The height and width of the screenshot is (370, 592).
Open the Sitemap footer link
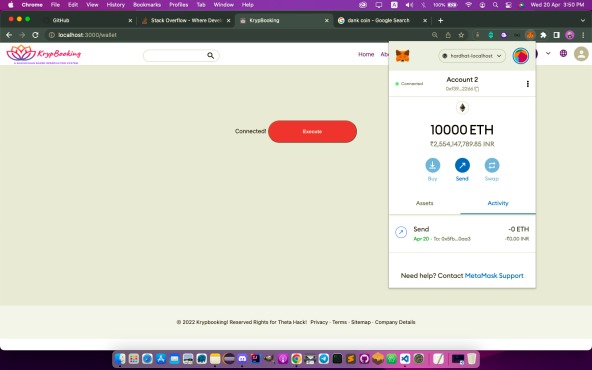[x=361, y=322]
